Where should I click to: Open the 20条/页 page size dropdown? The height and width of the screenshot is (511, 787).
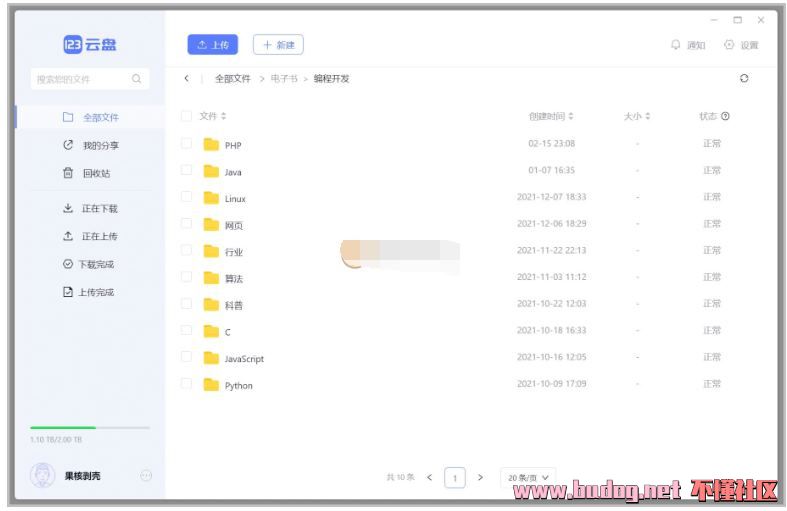click(528, 477)
